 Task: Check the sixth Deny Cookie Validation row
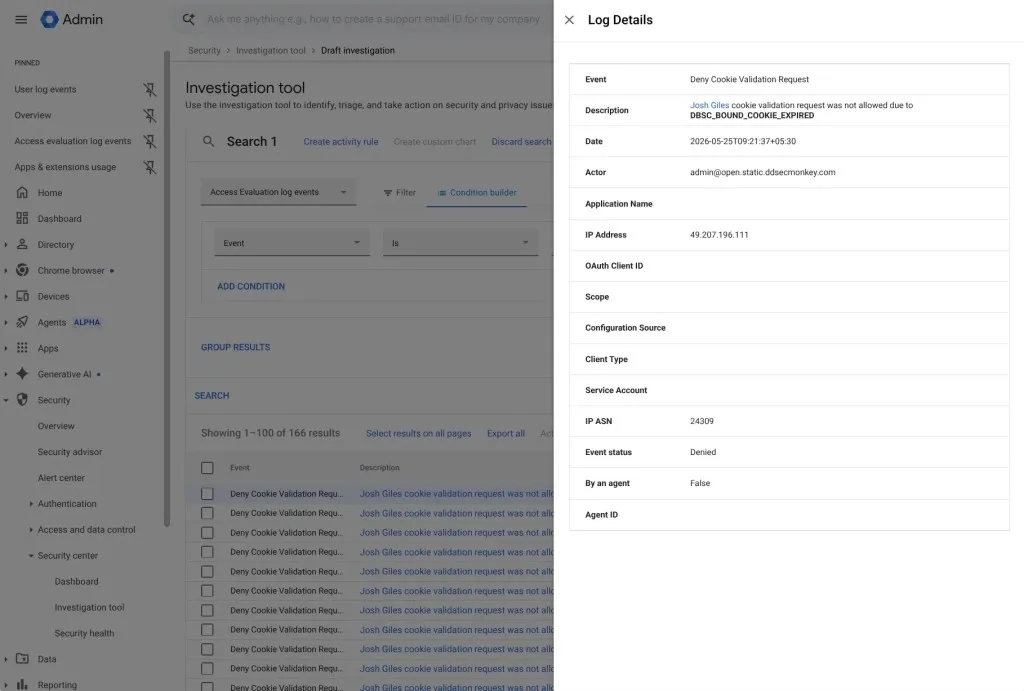coord(207,590)
